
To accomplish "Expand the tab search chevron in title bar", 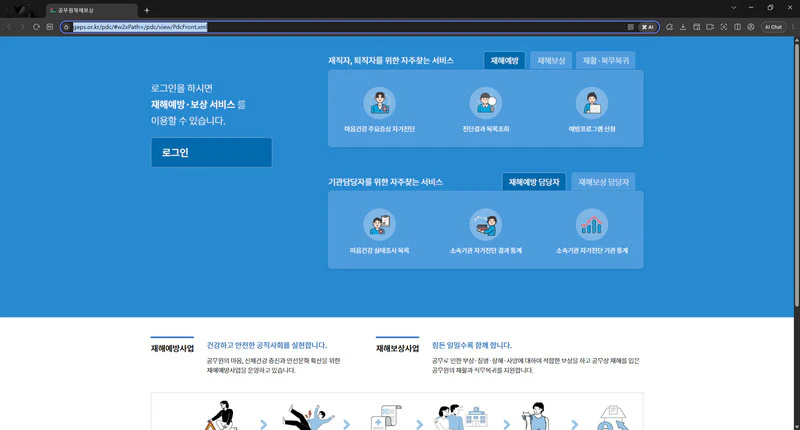I will pyautogui.click(x=734, y=8).
